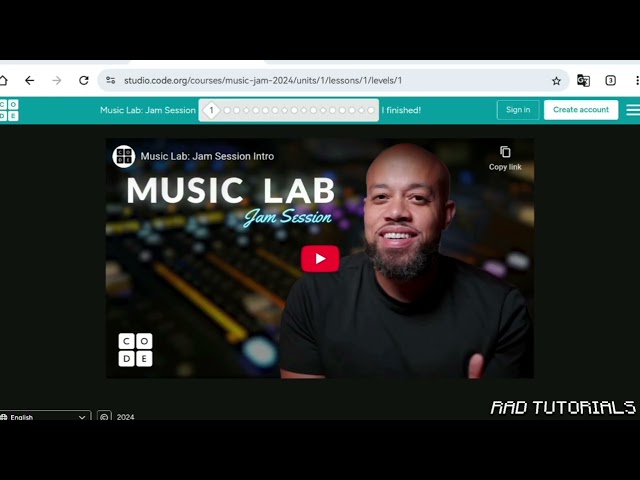Click the studio.code.org URL in address bar
Viewport: 640px width, 480px height.
pos(263,80)
